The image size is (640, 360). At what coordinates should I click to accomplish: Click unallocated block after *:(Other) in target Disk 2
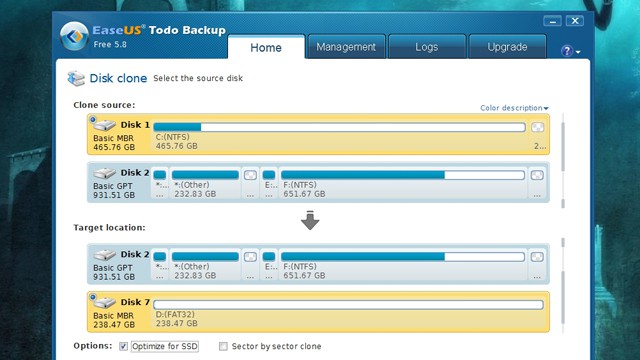tap(250, 257)
